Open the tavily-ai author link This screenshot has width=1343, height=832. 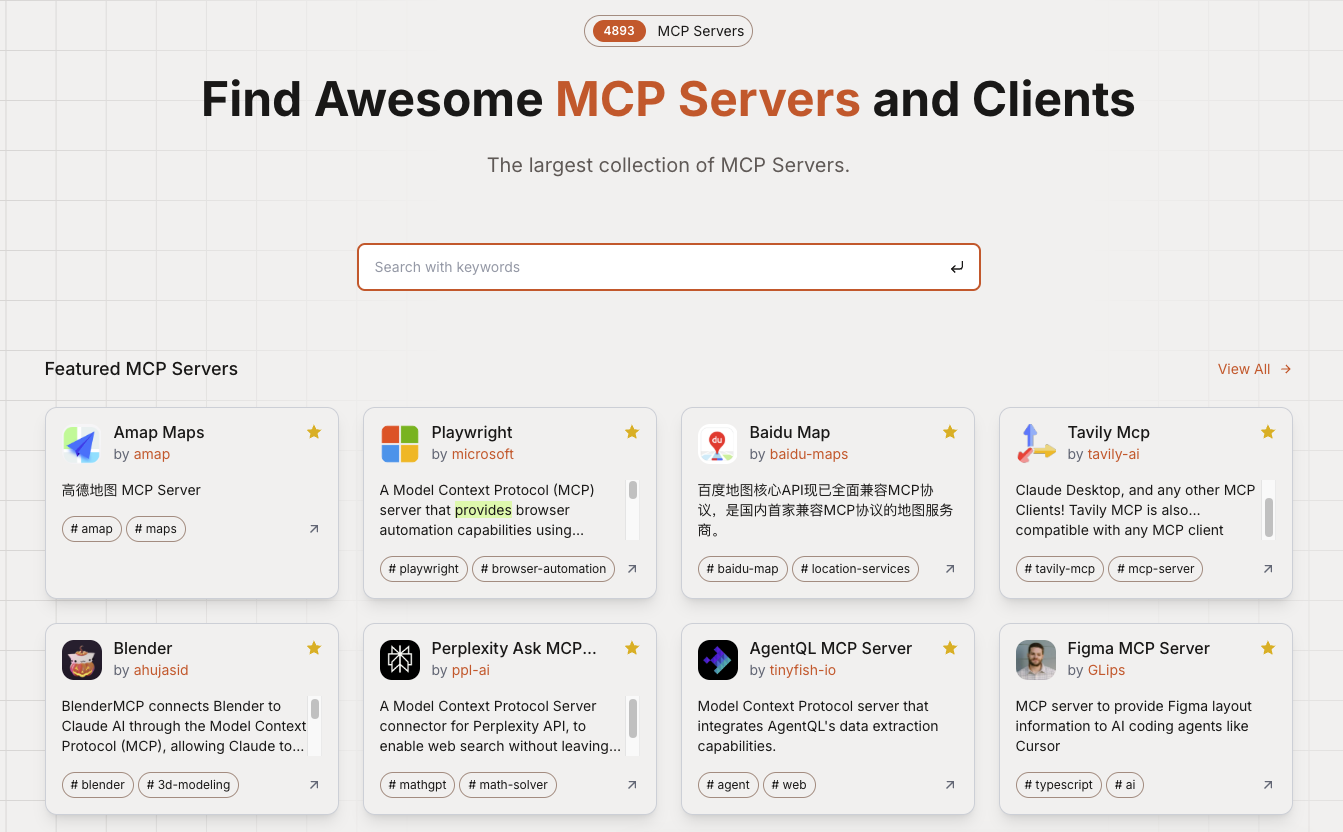pyautogui.click(x=1114, y=454)
